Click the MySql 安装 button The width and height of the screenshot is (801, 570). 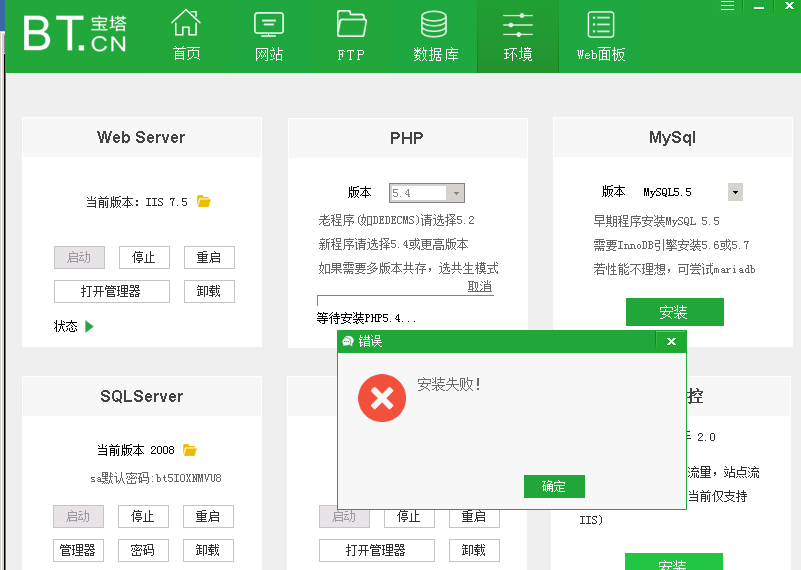point(674,312)
